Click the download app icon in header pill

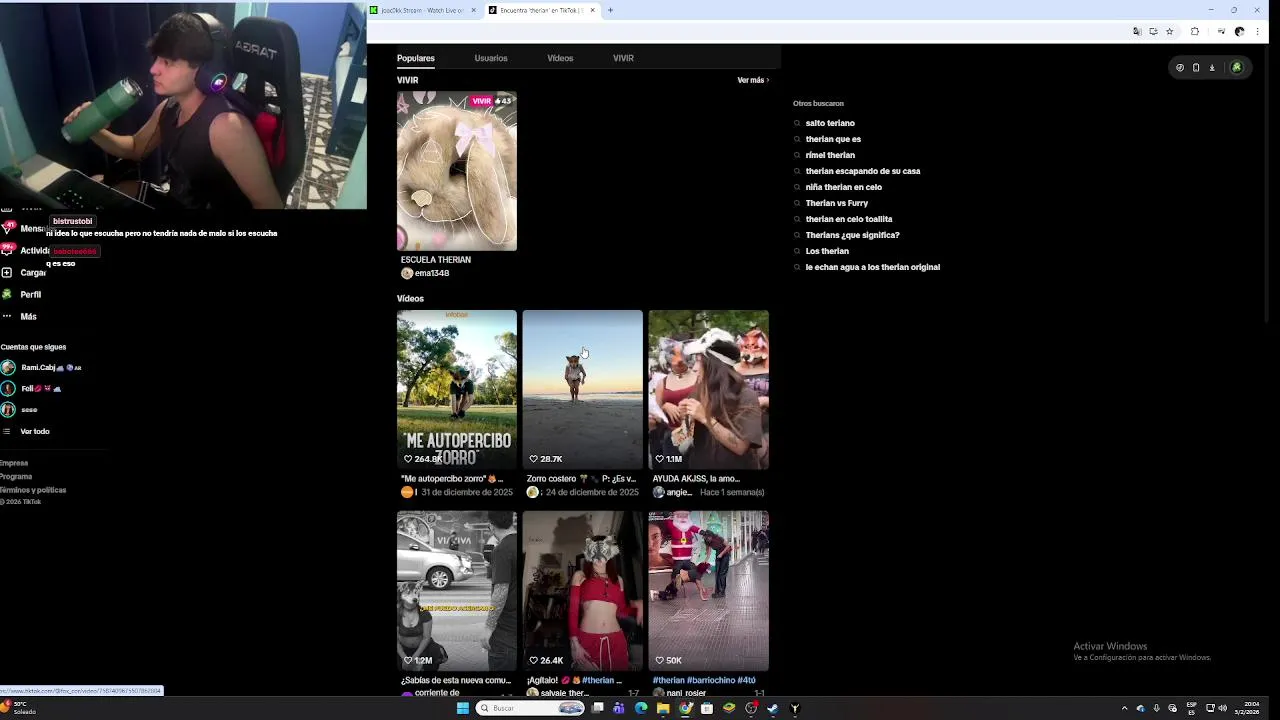[1212, 68]
